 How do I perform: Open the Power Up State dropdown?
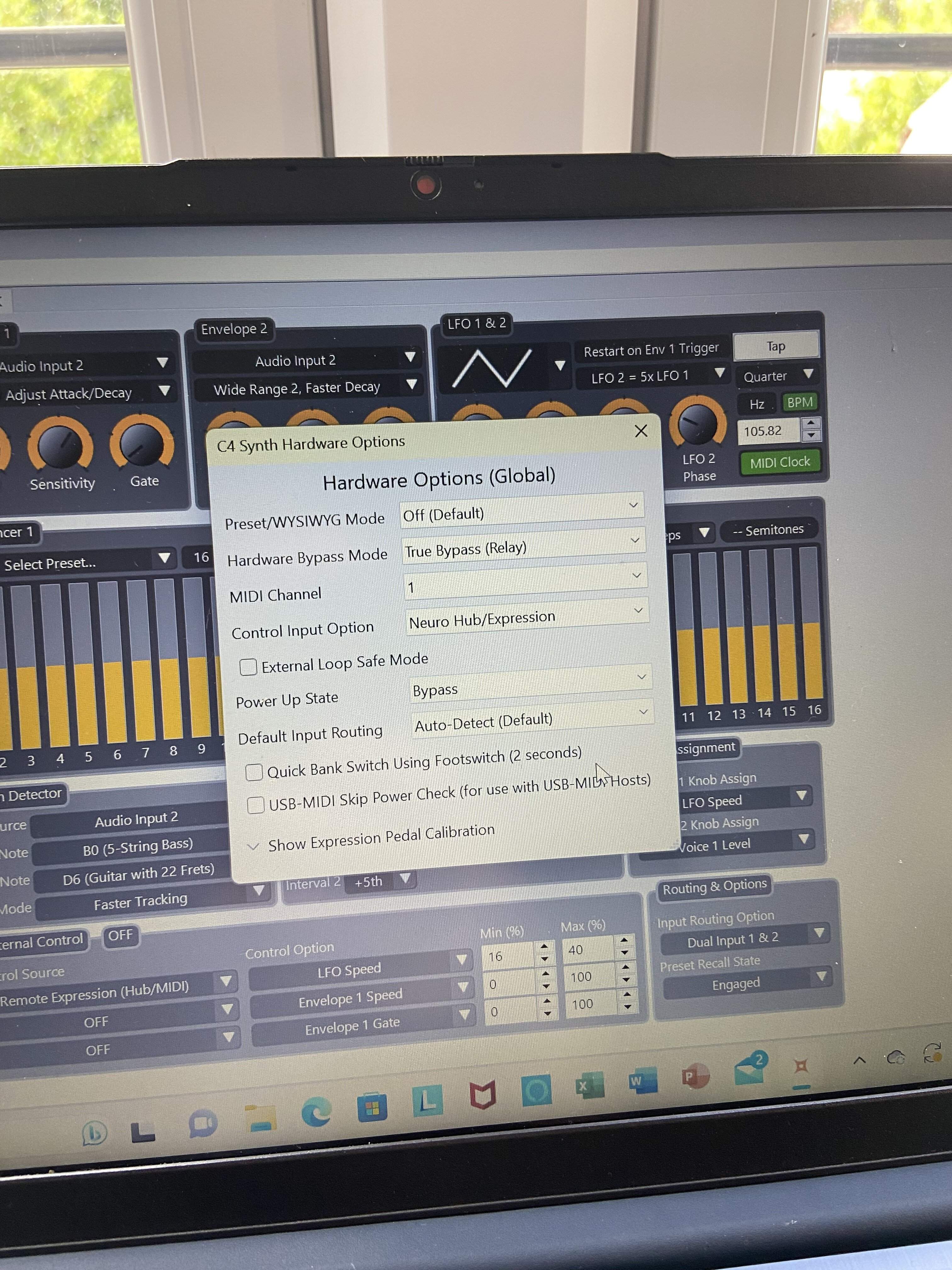[x=531, y=683]
